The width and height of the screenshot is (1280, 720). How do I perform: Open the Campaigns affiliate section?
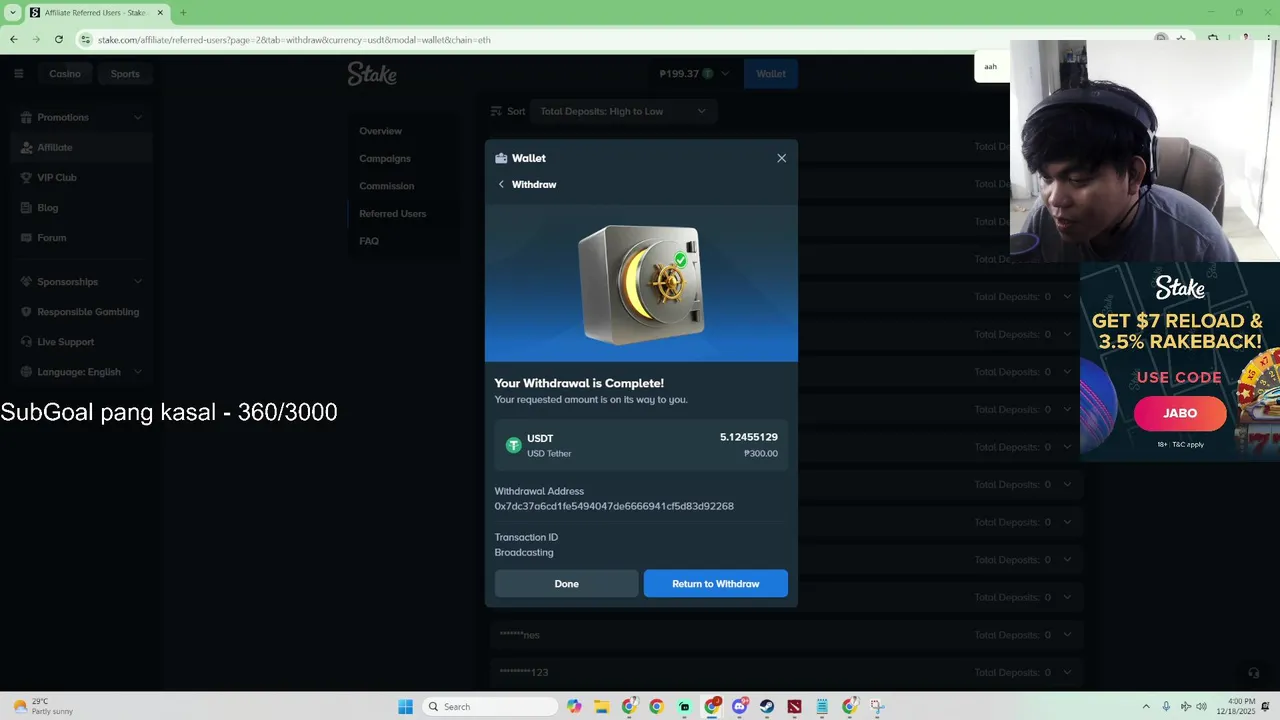click(385, 158)
